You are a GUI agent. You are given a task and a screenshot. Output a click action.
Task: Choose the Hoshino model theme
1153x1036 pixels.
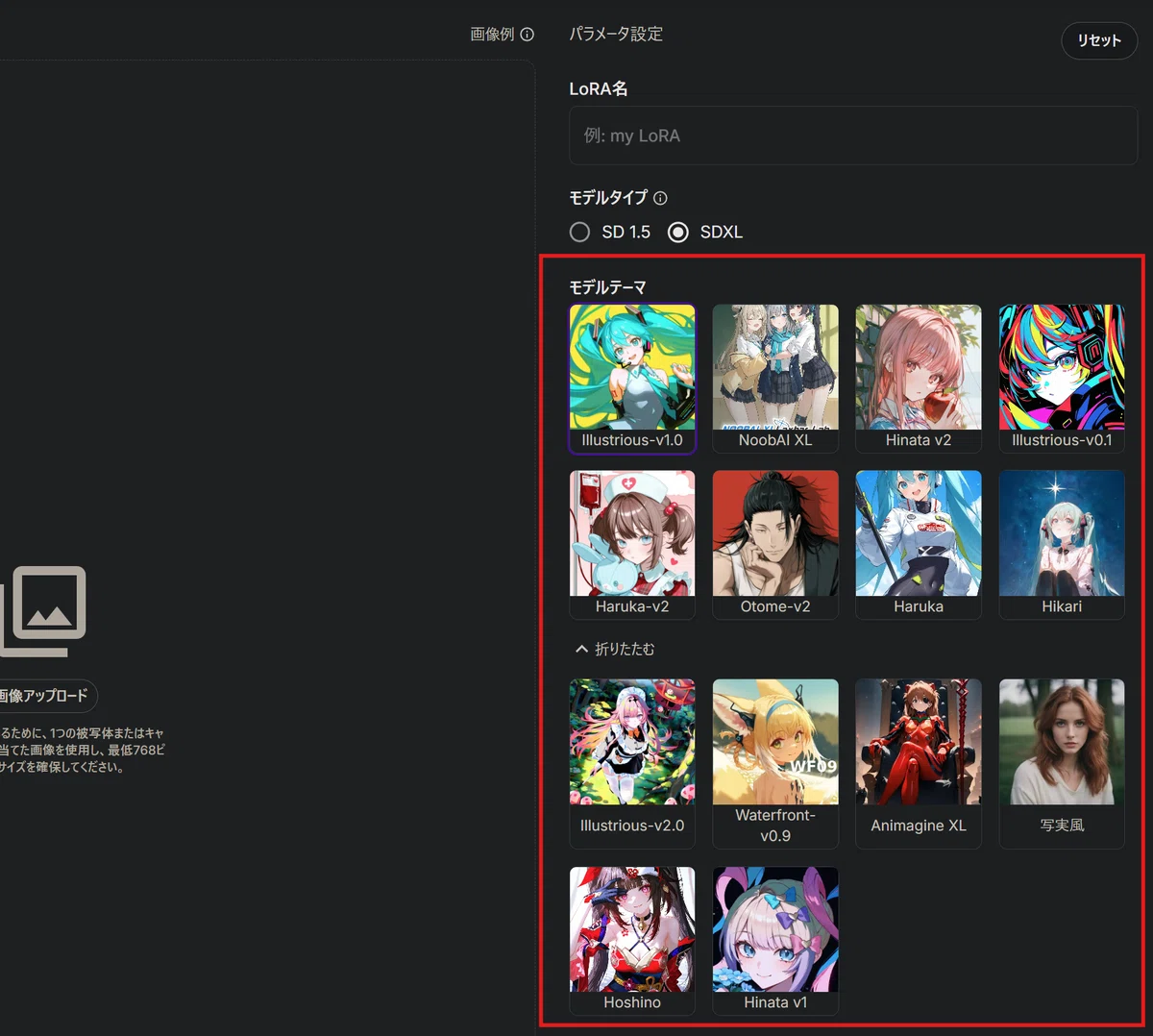coord(632,941)
